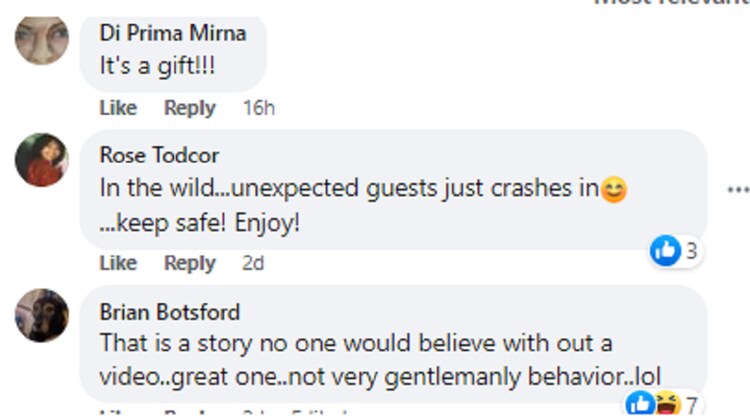Open Di Prima Mirna's profile picture

coord(42,40)
